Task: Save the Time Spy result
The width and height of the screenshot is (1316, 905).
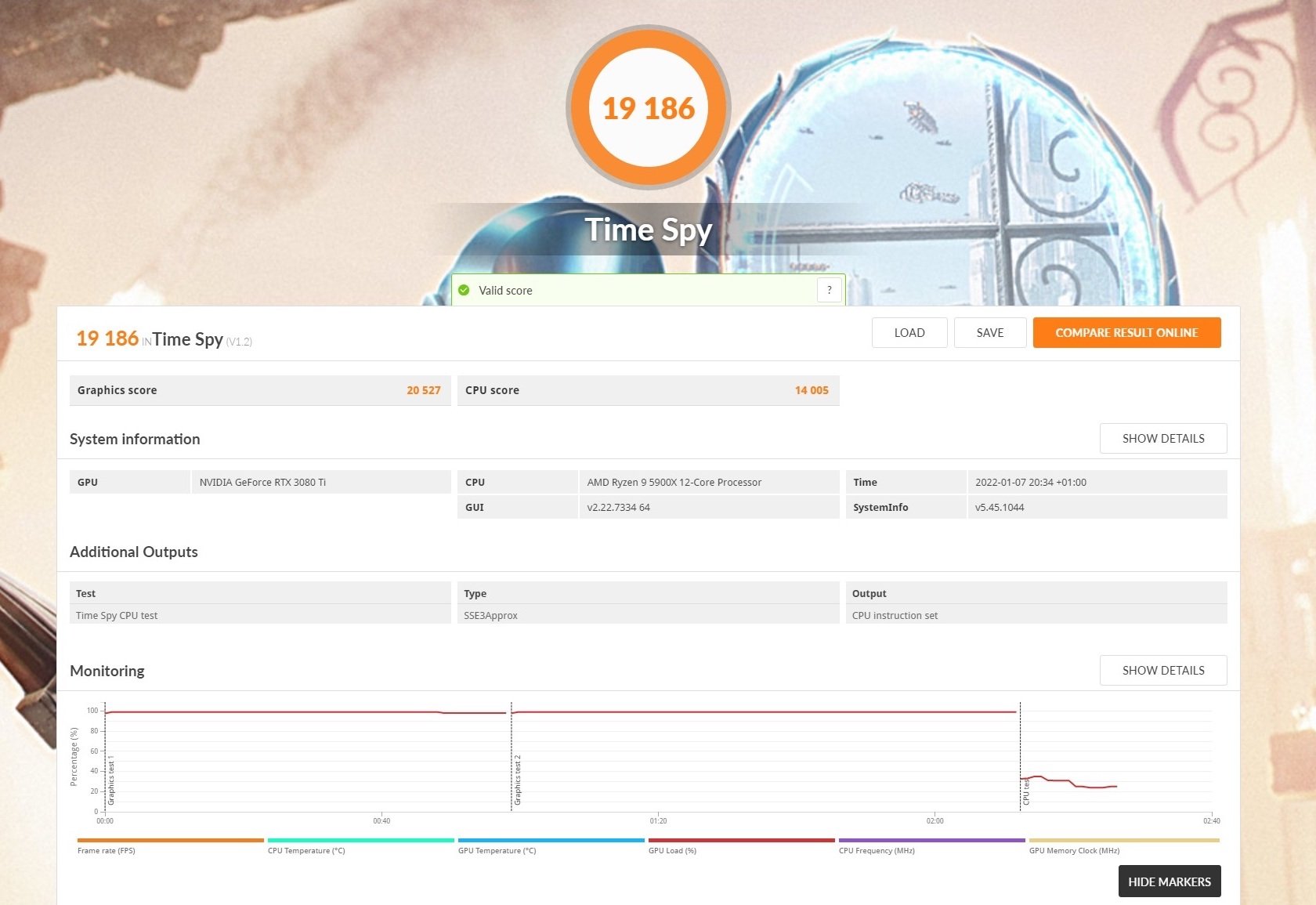Action: (x=989, y=332)
